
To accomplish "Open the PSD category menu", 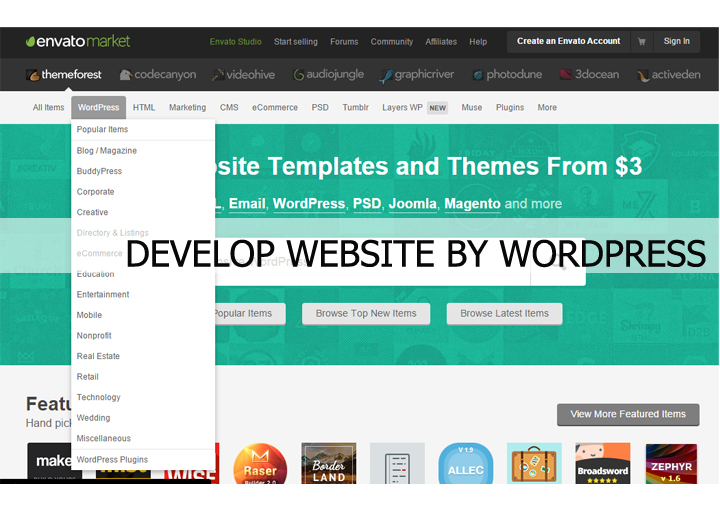I will (320, 107).
